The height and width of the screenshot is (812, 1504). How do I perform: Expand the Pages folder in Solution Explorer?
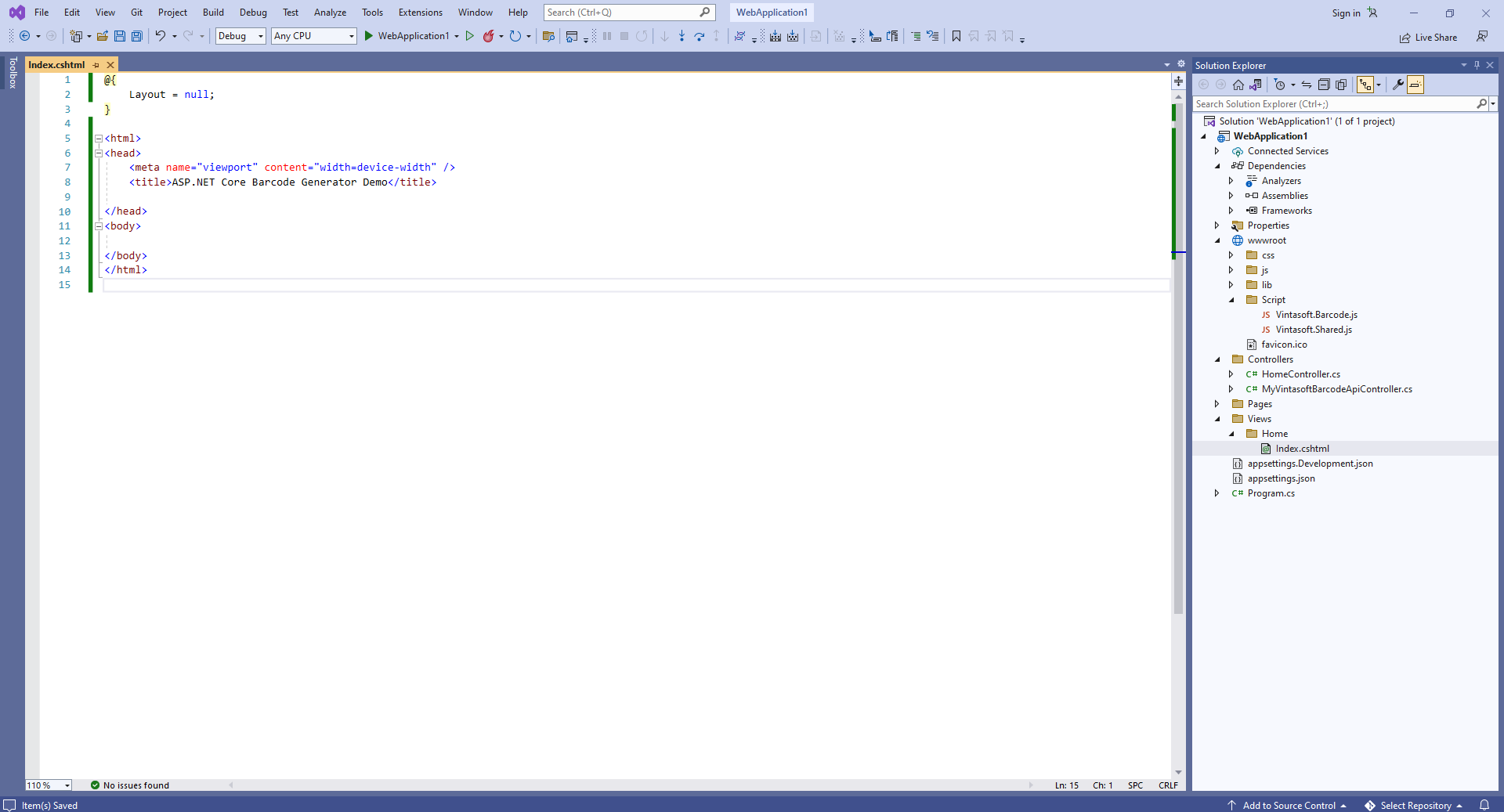[1217, 404]
